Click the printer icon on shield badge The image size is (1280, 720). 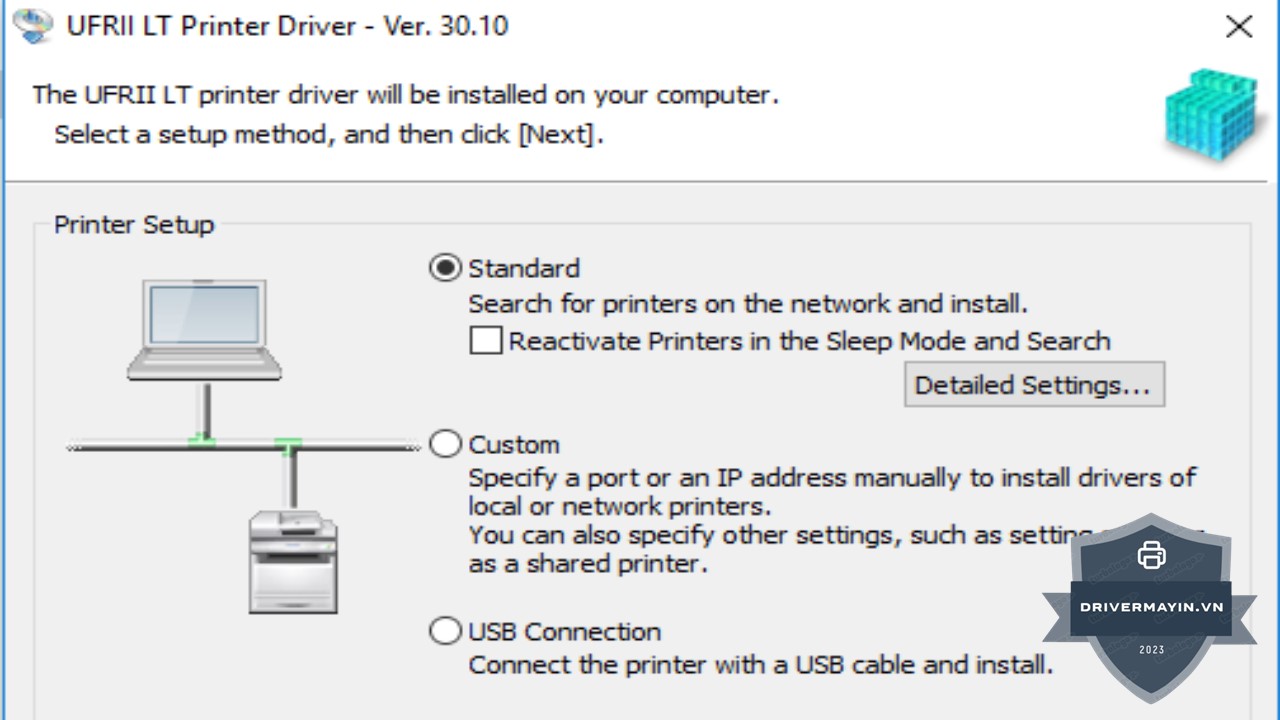[x=1152, y=554]
